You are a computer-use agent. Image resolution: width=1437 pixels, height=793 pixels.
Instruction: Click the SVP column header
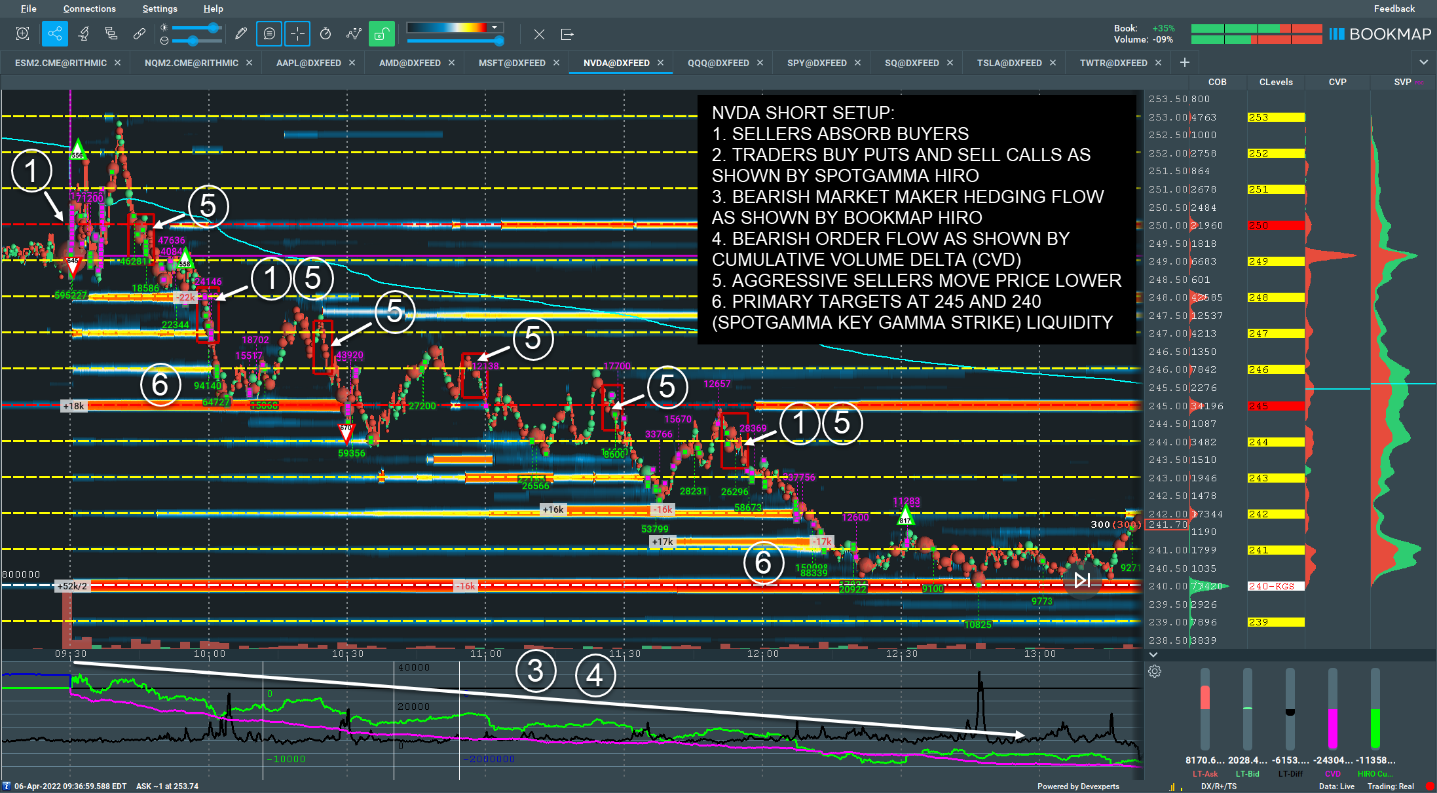[1403, 82]
